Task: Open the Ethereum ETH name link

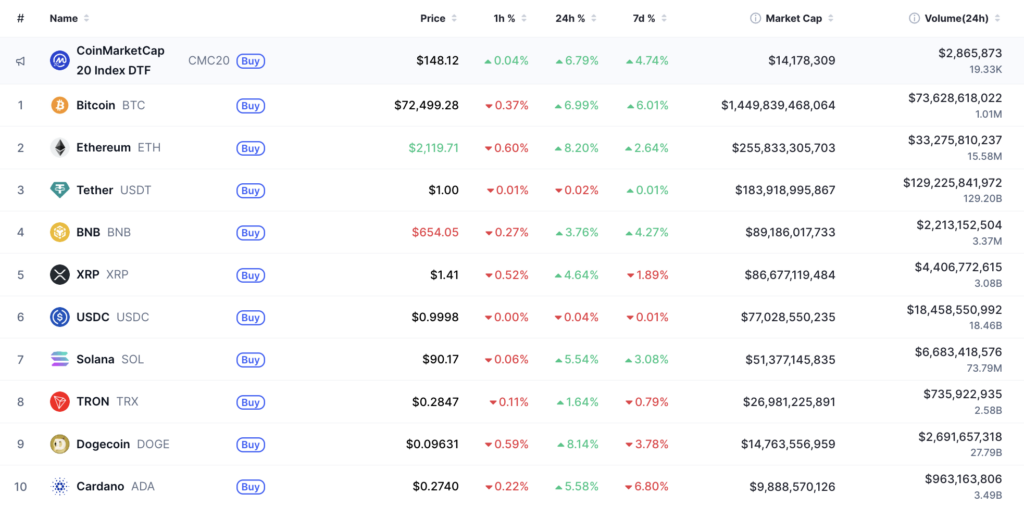Action: click(118, 148)
